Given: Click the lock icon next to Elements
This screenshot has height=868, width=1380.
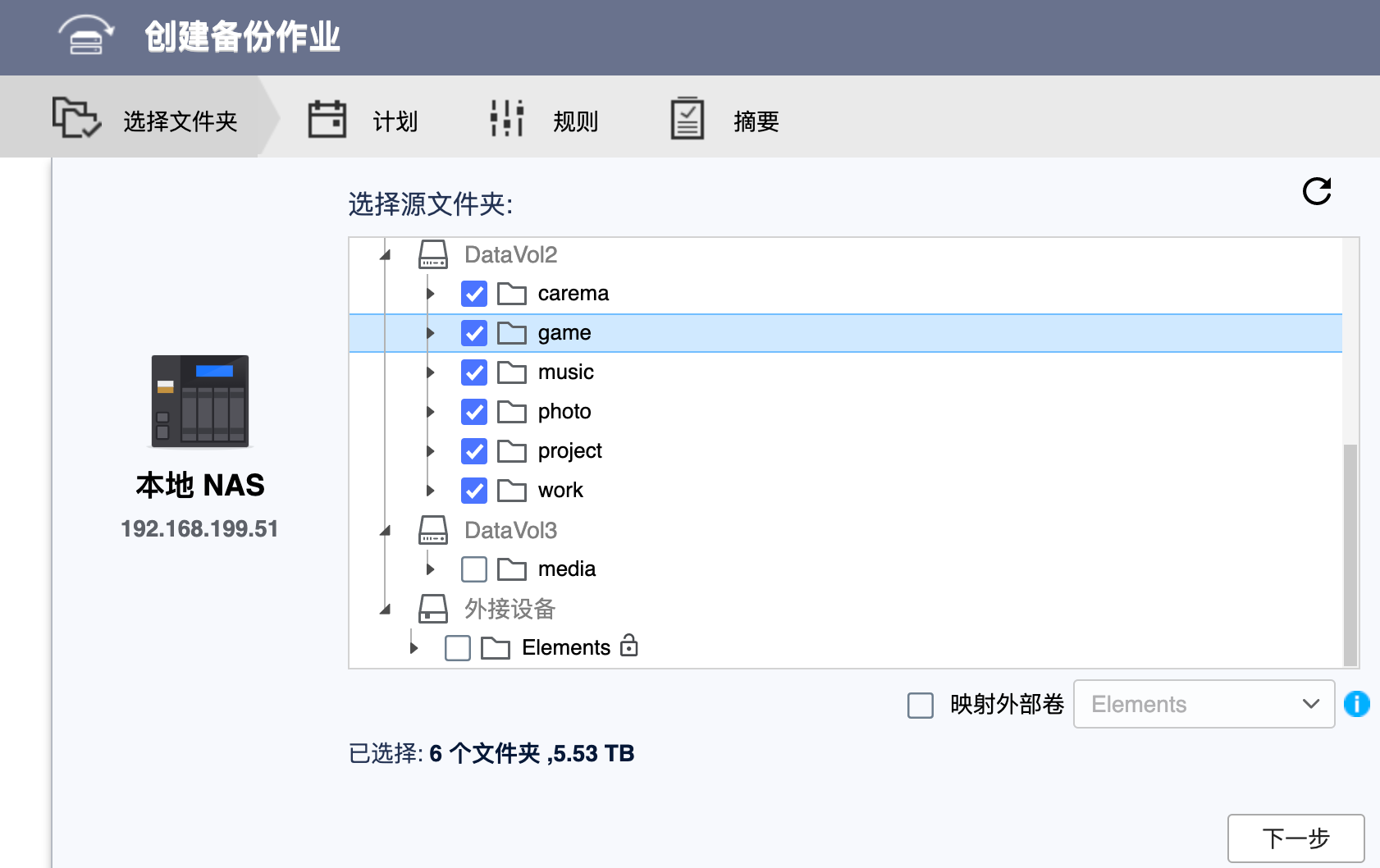Looking at the screenshot, I should pyautogui.click(x=629, y=647).
